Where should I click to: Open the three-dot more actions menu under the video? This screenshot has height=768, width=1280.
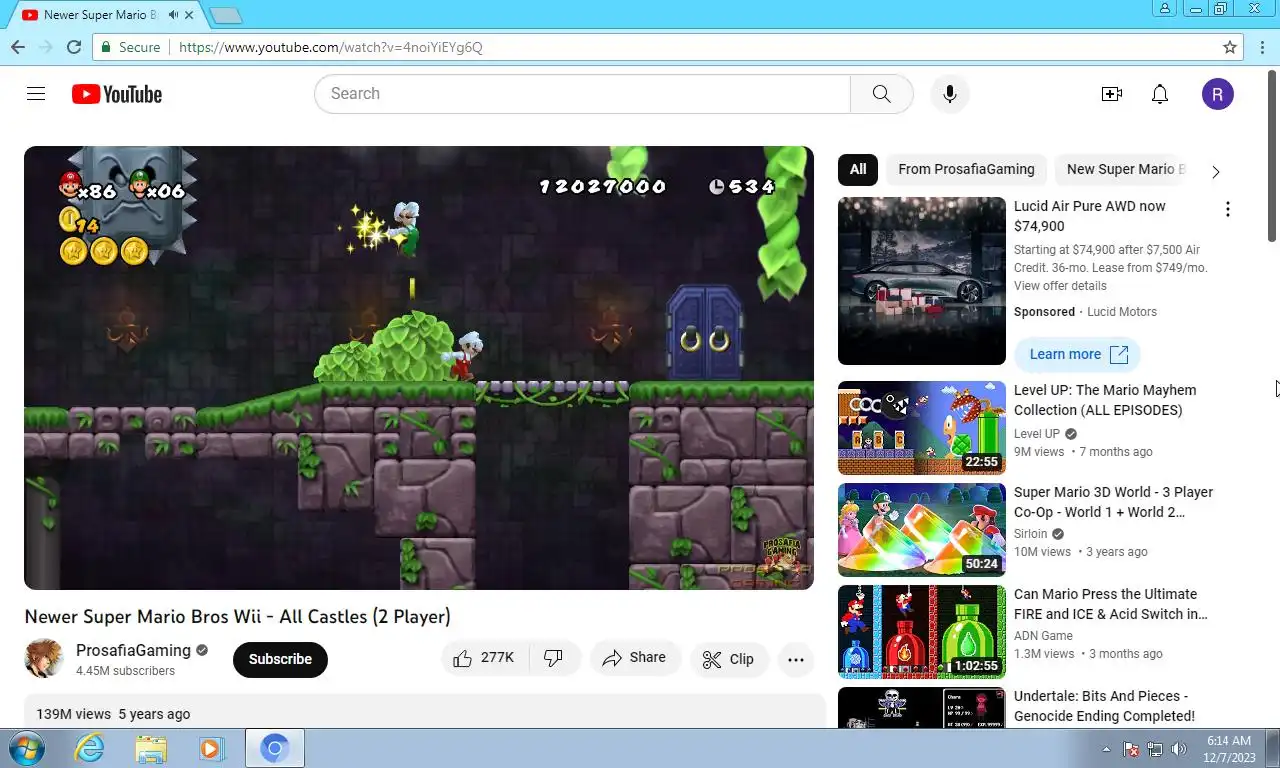click(796, 659)
